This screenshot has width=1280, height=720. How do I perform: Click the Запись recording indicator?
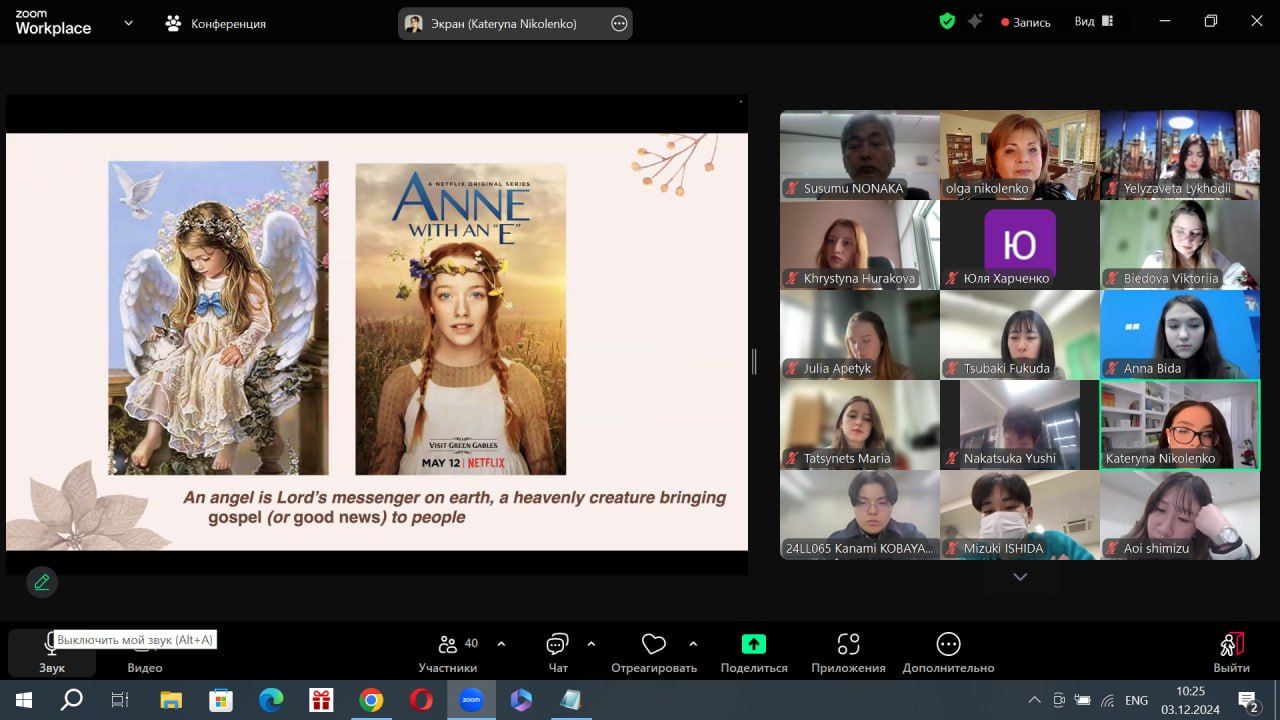click(x=1026, y=22)
